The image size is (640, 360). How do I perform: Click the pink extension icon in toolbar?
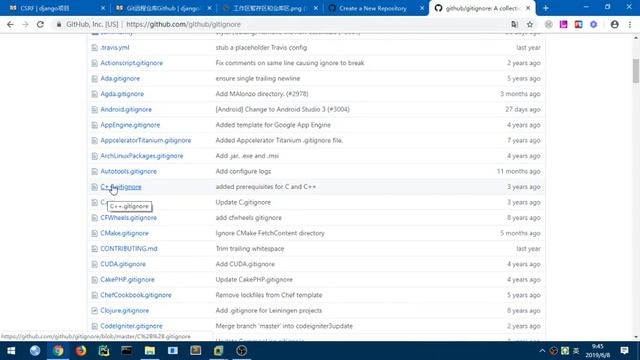point(564,24)
